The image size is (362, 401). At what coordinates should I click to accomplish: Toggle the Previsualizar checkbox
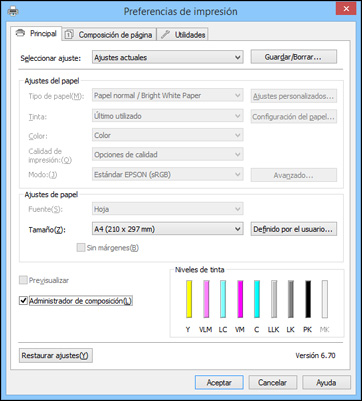23,280
